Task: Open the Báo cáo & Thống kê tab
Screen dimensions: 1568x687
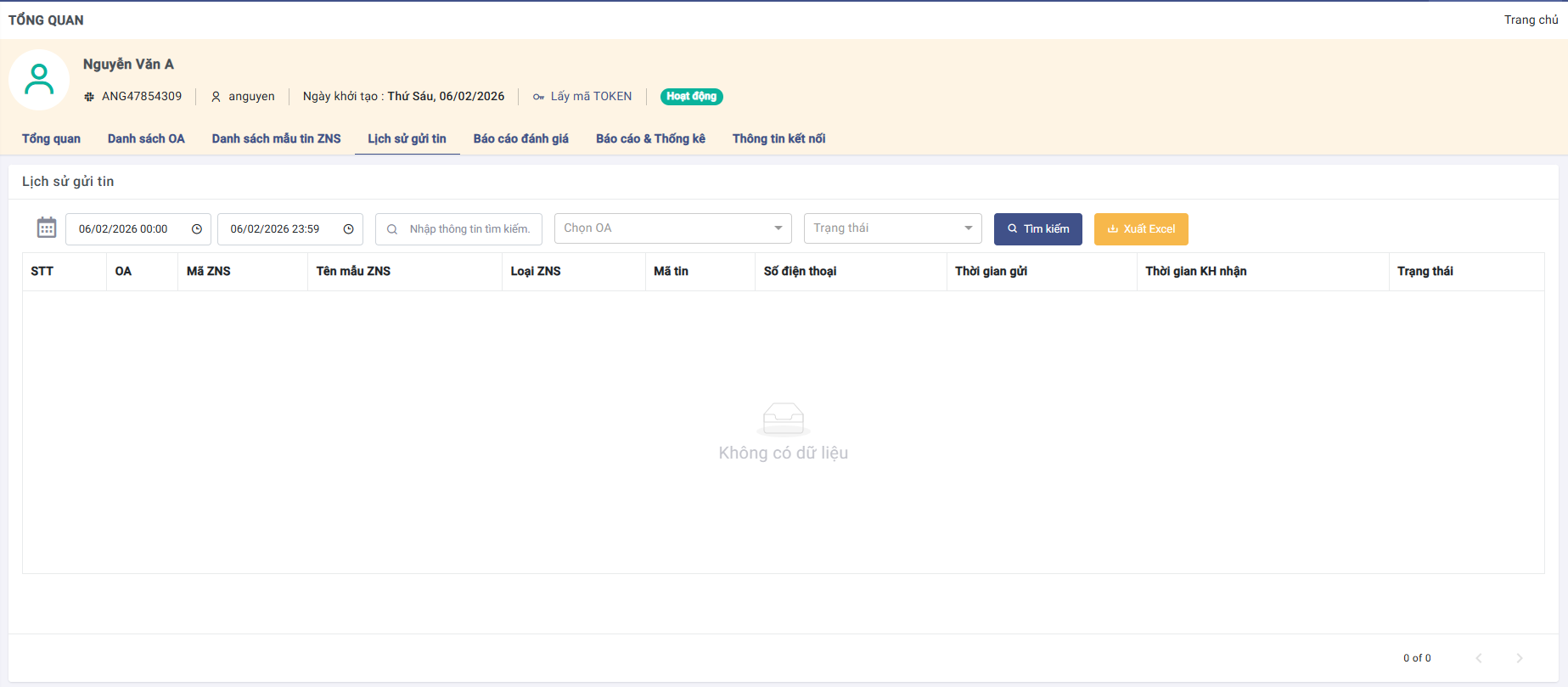Action: (650, 138)
